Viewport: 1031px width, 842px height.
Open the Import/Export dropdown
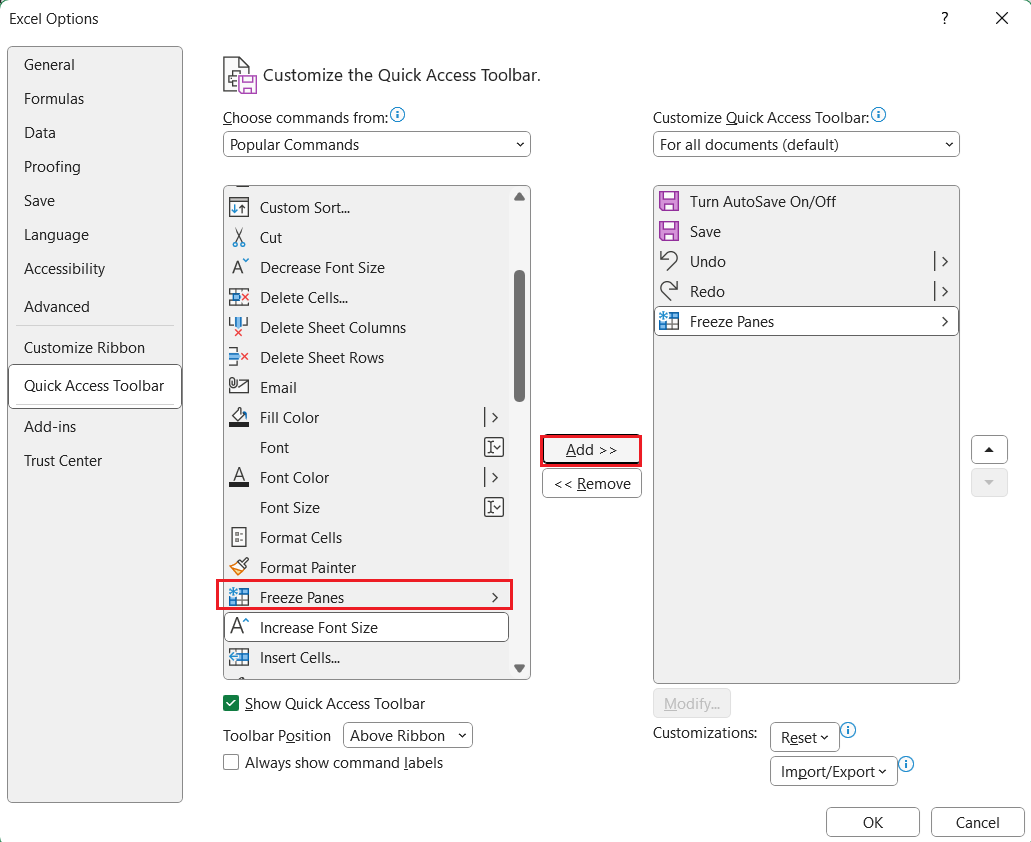pos(834,771)
